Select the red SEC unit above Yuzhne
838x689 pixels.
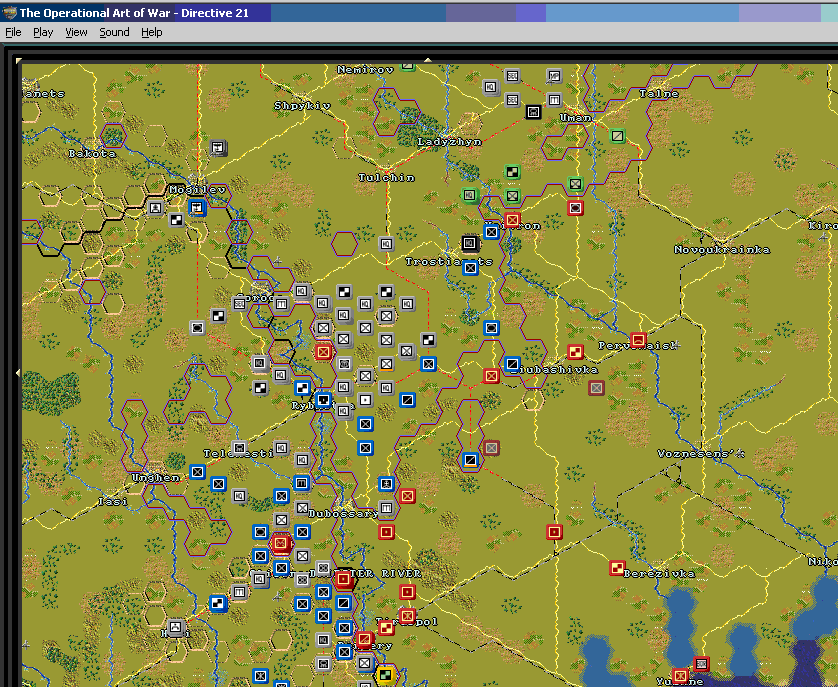pyautogui.click(x=701, y=664)
